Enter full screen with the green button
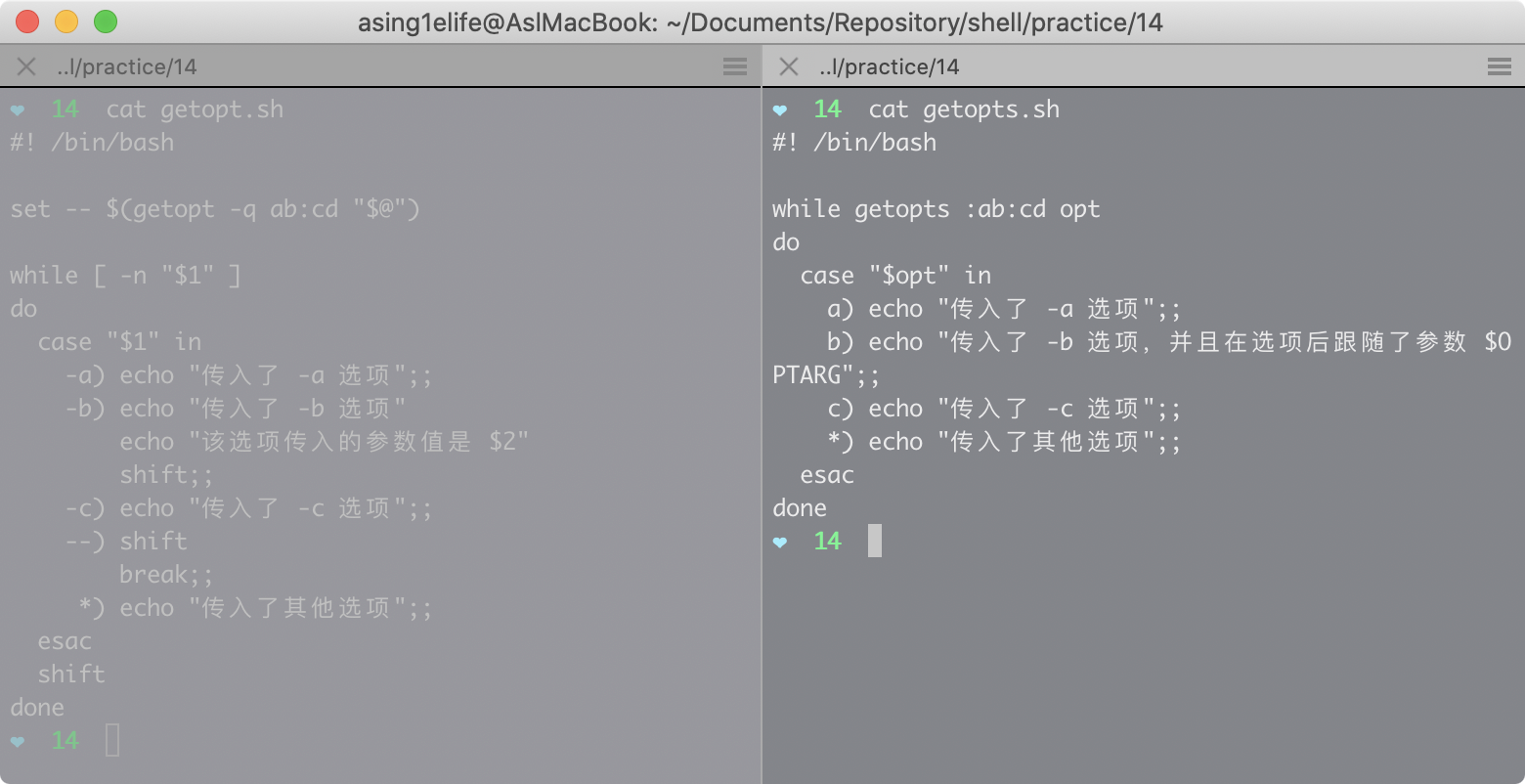Image resolution: width=1525 pixels, height=784 pixels. (x=106, y=22)
